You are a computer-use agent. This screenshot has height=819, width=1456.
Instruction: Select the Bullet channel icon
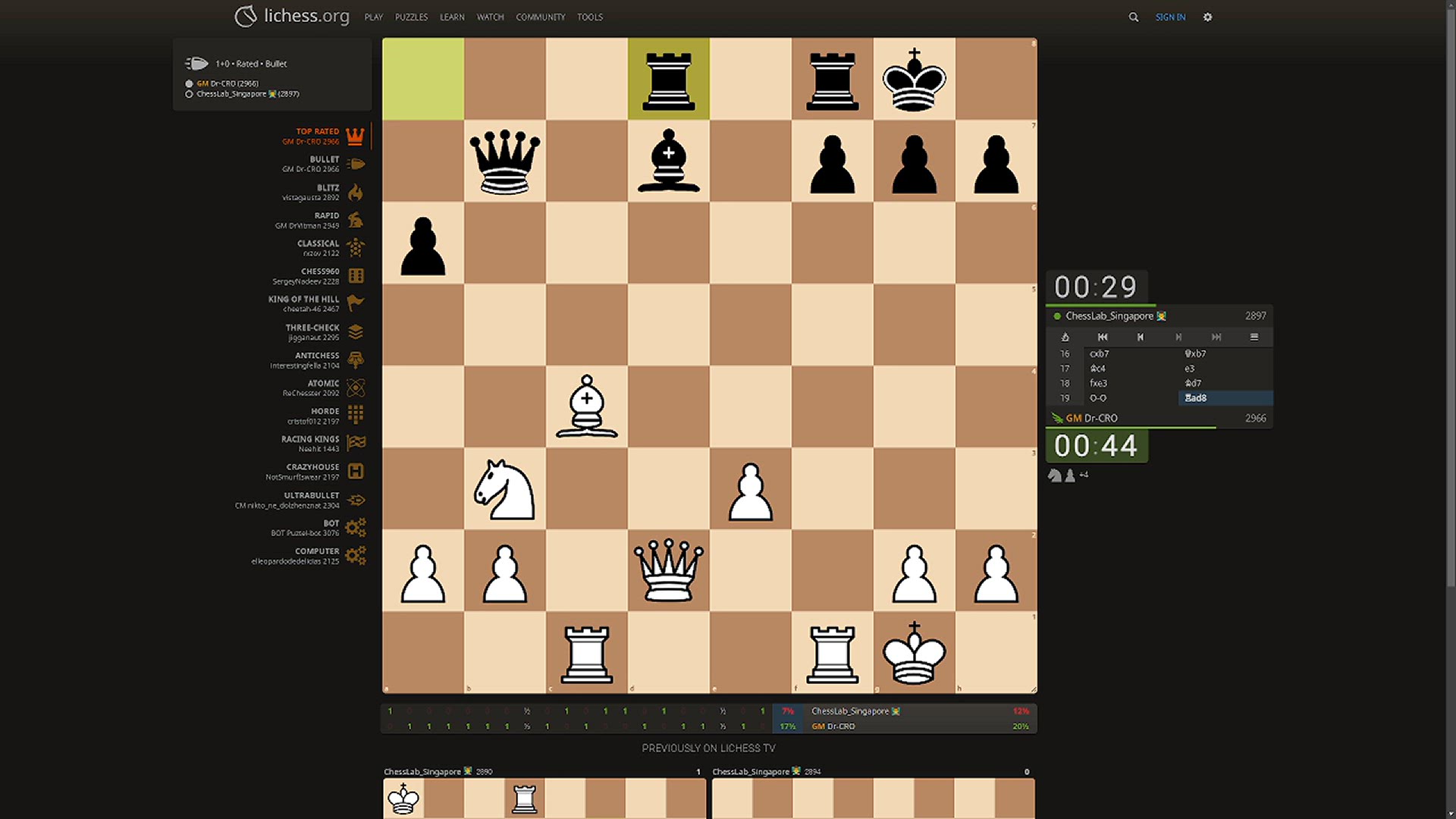click(x=356, y=164)
